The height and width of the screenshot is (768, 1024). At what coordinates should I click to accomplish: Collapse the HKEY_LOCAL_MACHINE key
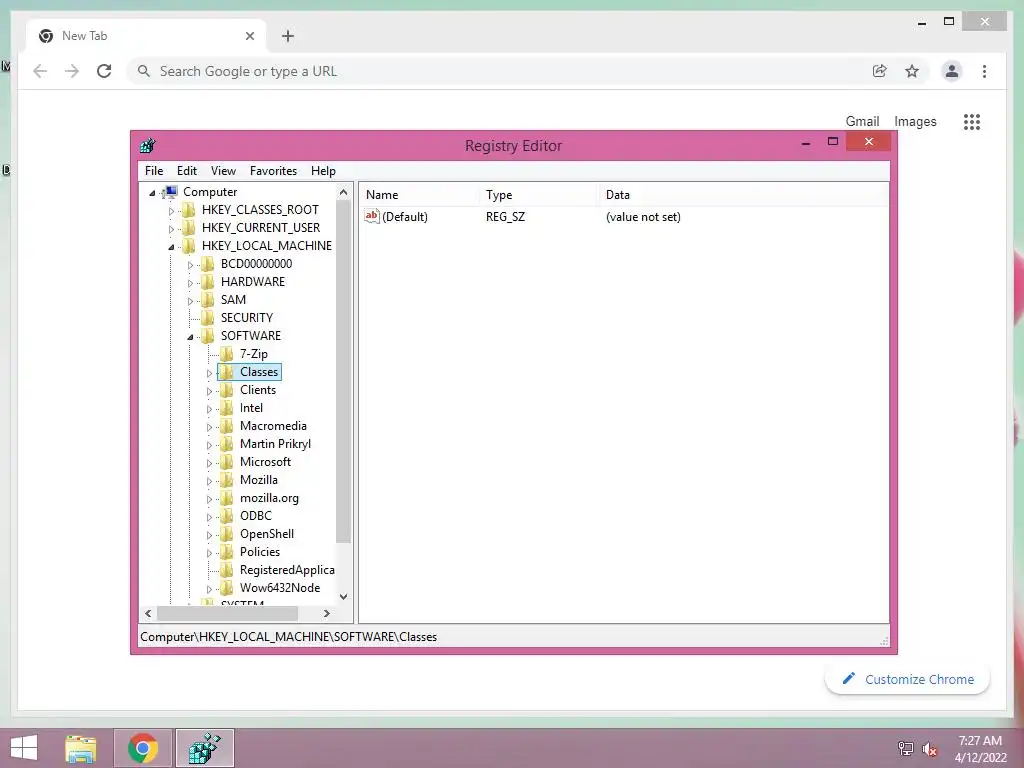pyautogui.click(x=171, y=247)
